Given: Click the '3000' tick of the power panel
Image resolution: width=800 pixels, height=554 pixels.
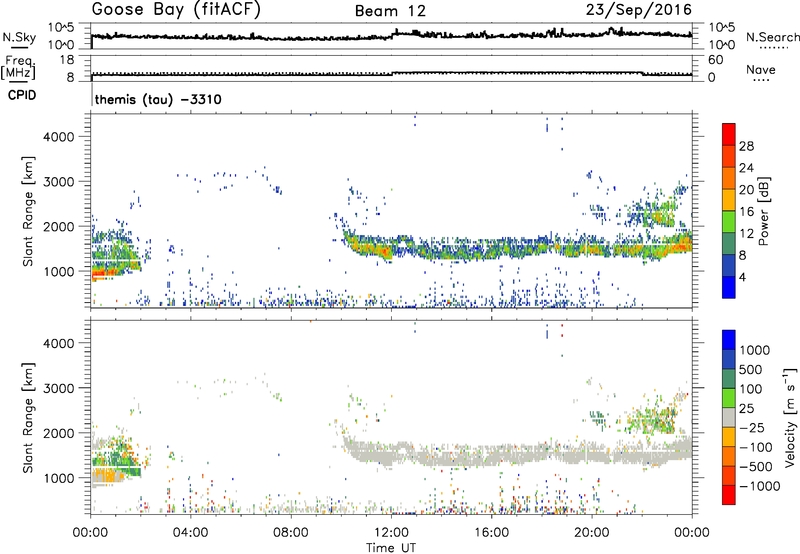Looking at the screenshot, I should click(58, 182).
